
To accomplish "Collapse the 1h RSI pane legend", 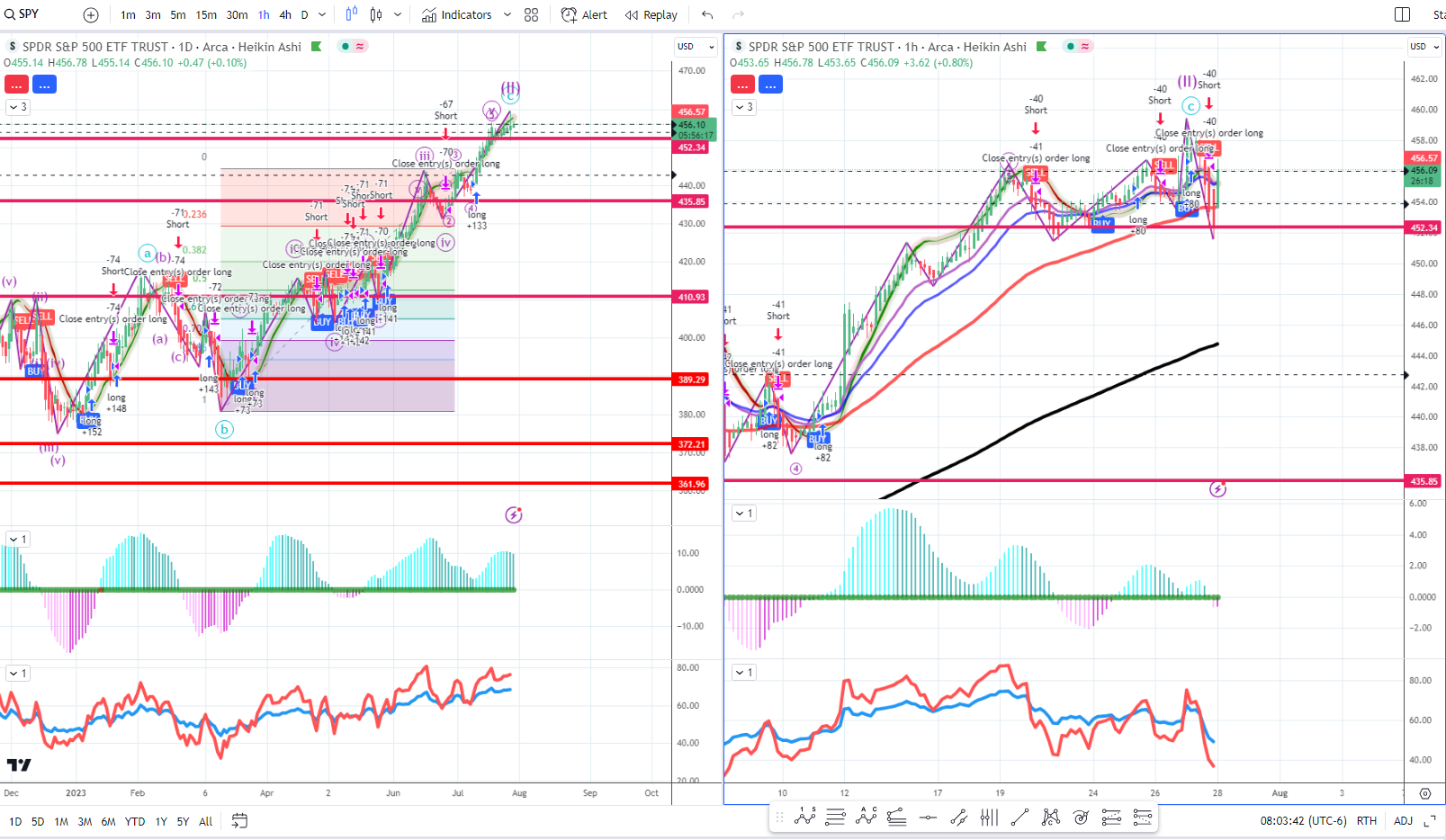I will pyautogui.click(x=744, y=672).
